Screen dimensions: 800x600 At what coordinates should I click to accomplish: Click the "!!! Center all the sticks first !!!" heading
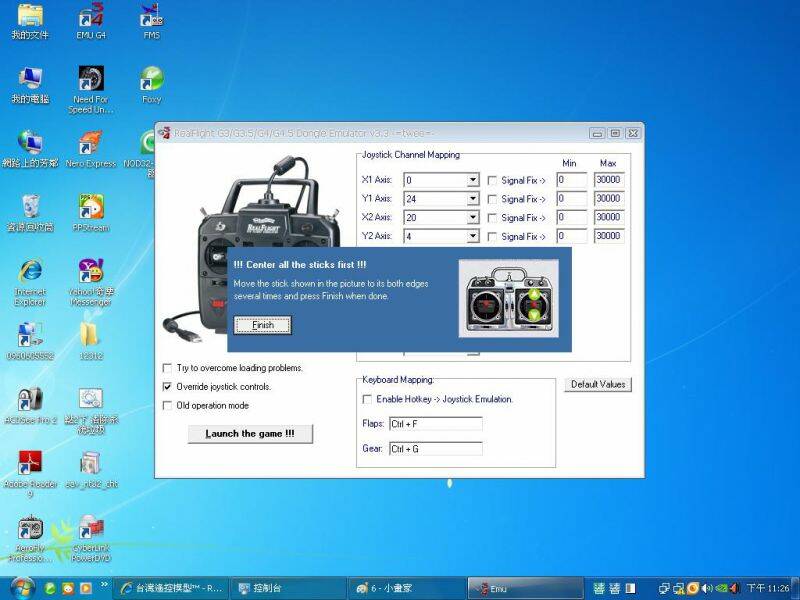(x=300, y=265)
